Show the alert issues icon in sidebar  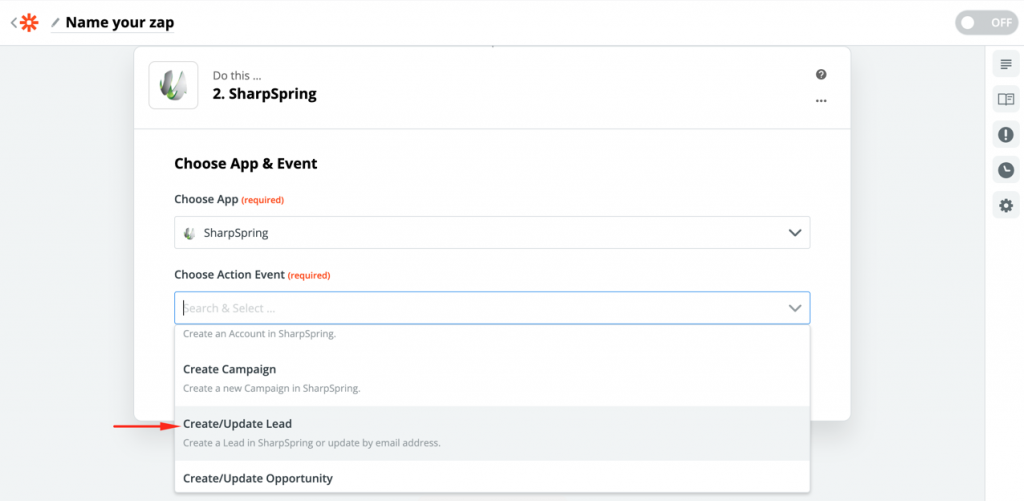1005,135
